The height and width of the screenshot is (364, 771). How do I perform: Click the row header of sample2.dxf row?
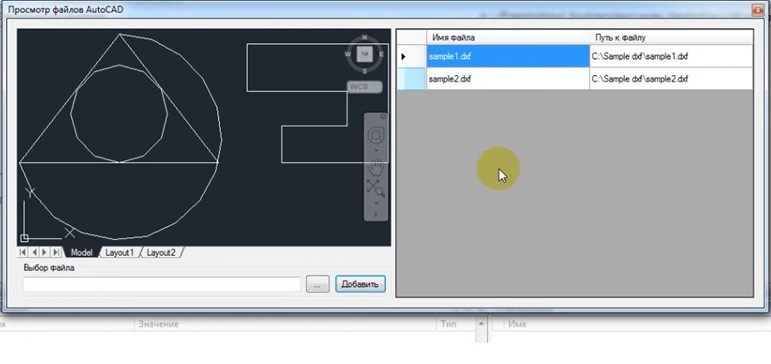pos(412,79)
